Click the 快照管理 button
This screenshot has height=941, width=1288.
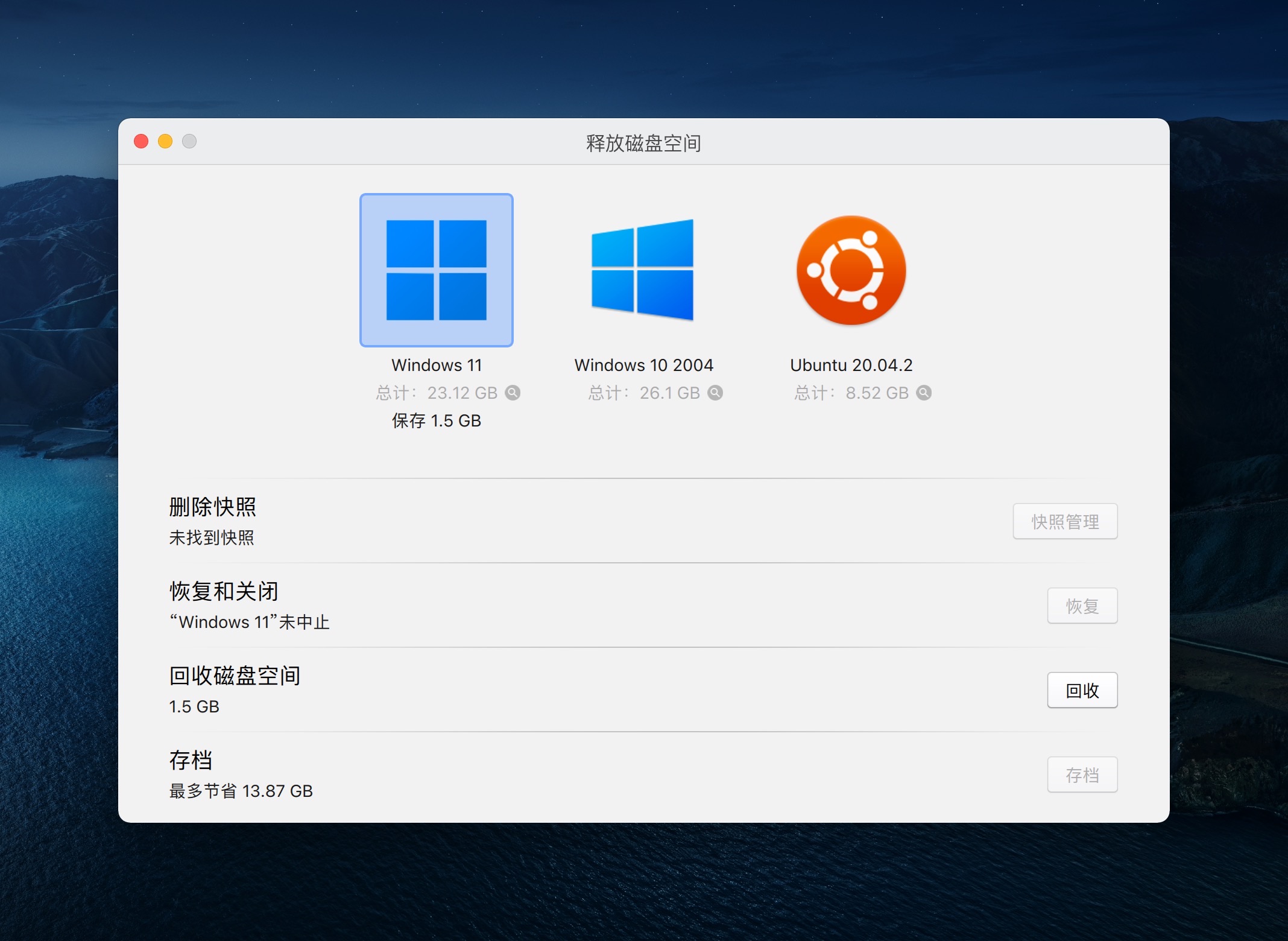(x=1065, y=521)
